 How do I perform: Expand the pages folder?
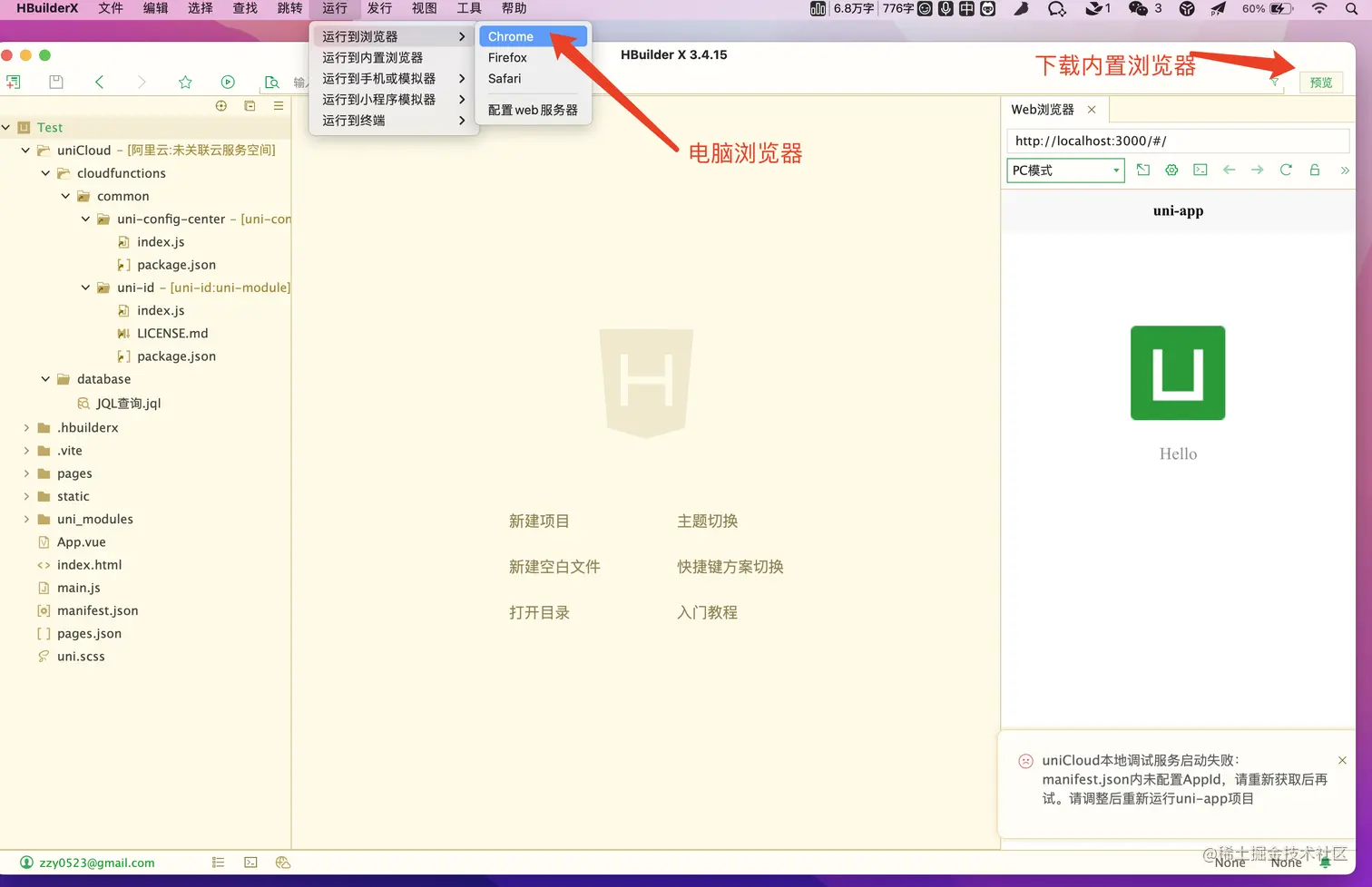point(25,473)
